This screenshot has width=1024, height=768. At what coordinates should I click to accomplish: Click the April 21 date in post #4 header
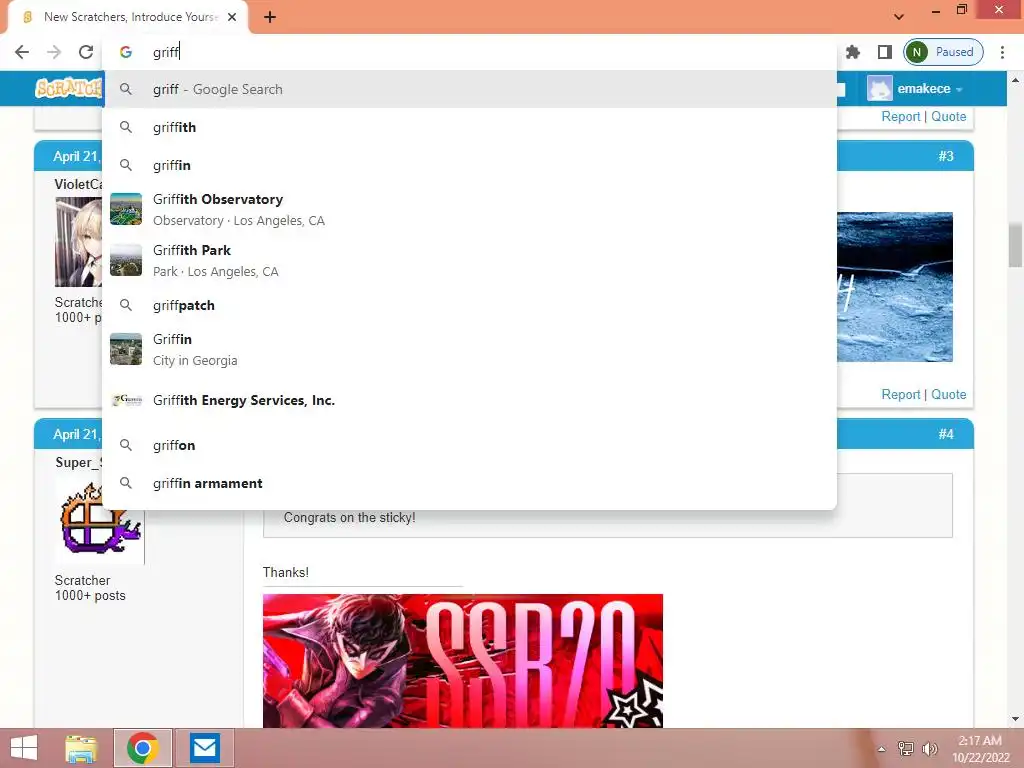click(76, 435)
